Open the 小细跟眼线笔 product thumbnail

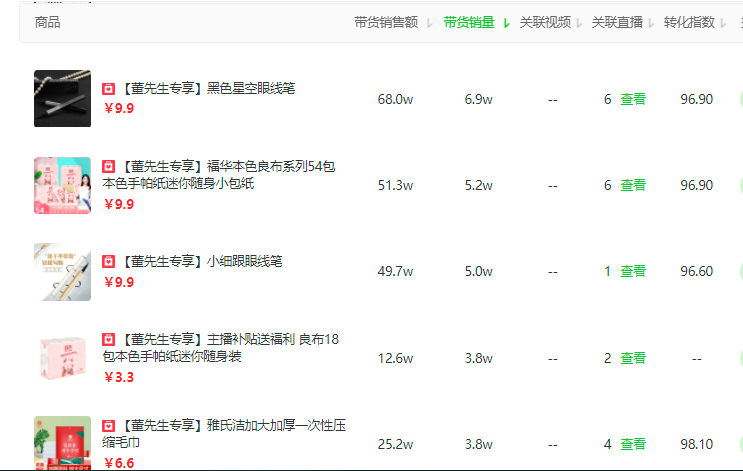pyautogui.click(x=63, y=272)
